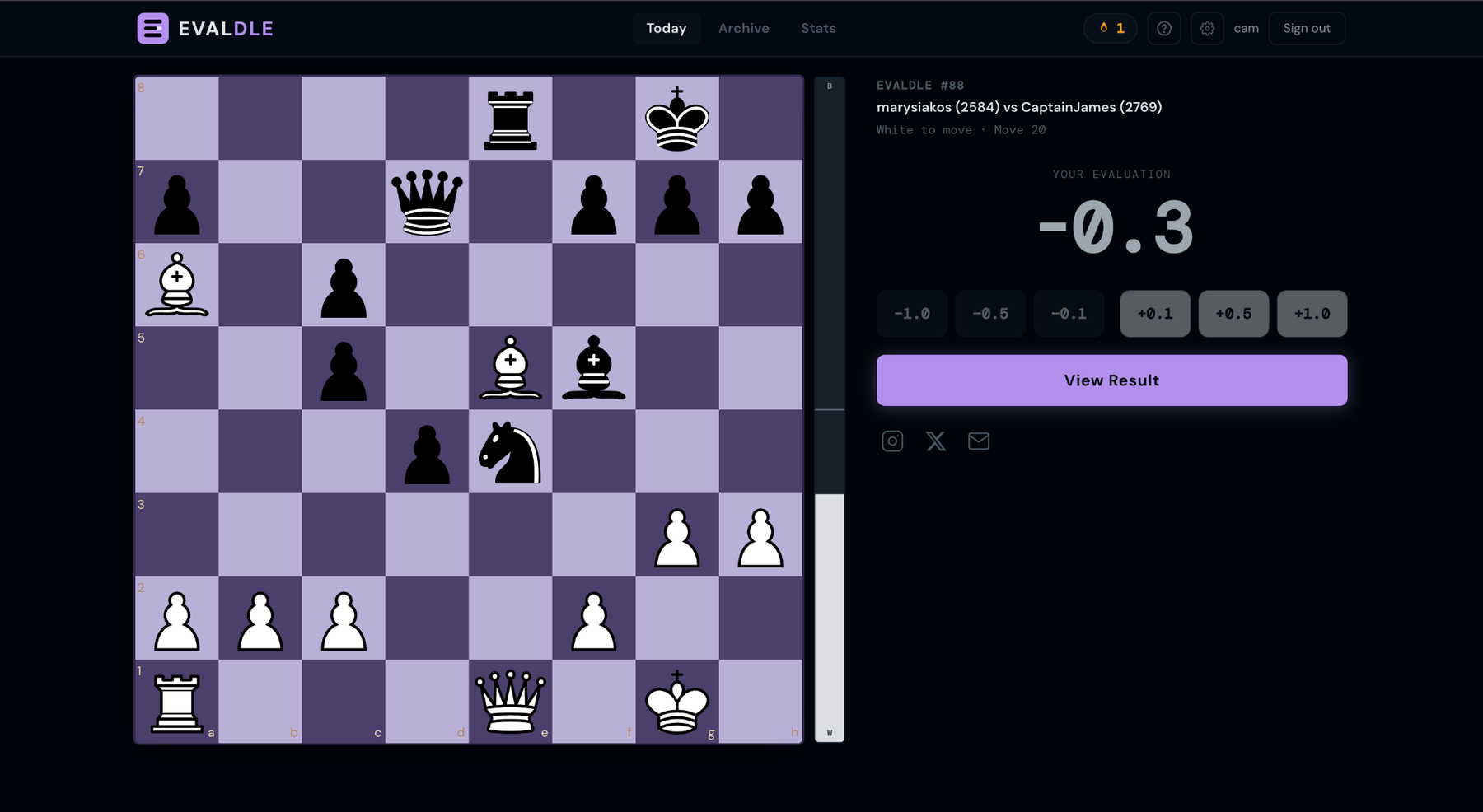Click the empty a8 square
Viewport: 1483px width, 812px height.
[177, 119]
